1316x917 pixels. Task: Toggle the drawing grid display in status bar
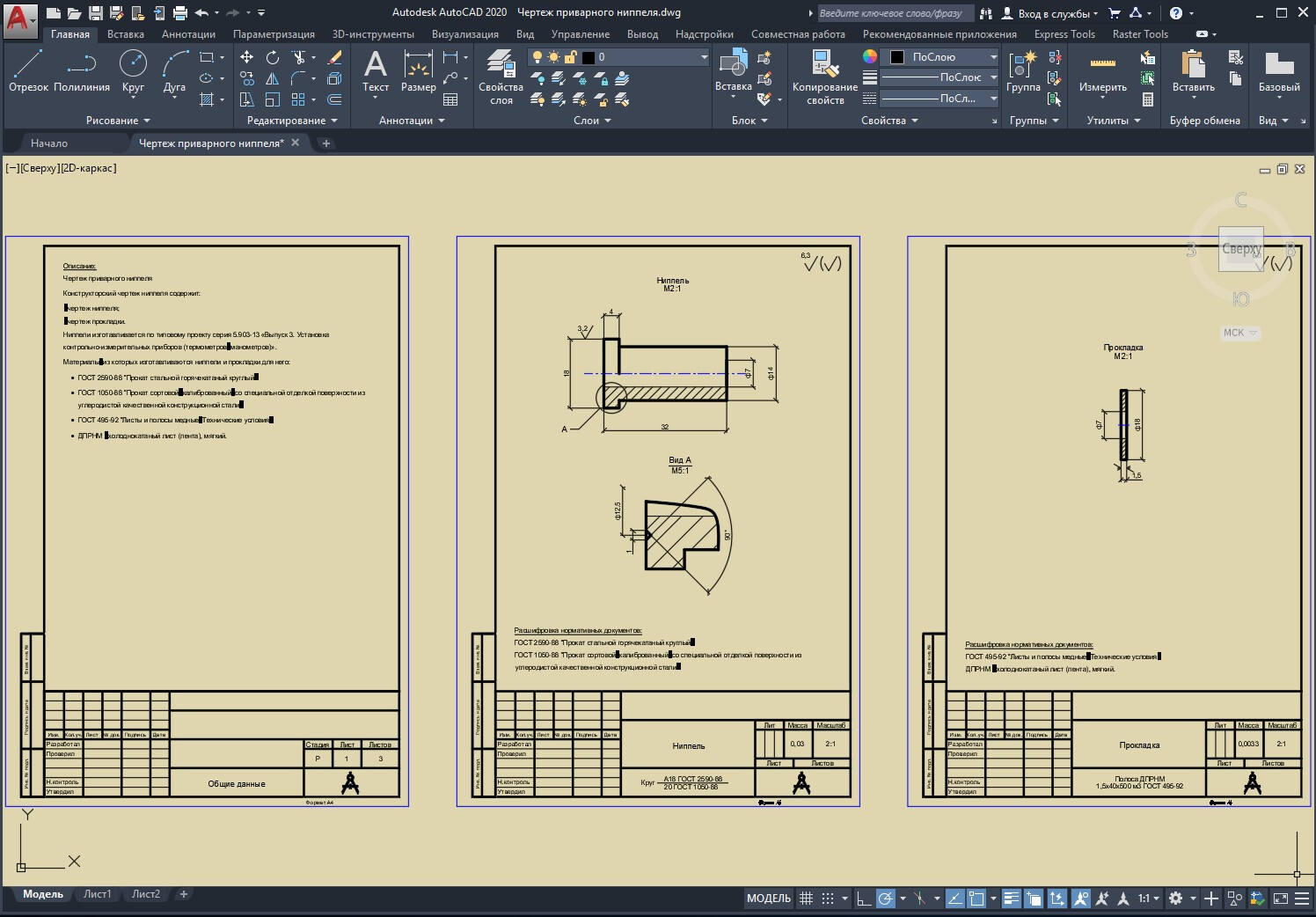point(806,899)
